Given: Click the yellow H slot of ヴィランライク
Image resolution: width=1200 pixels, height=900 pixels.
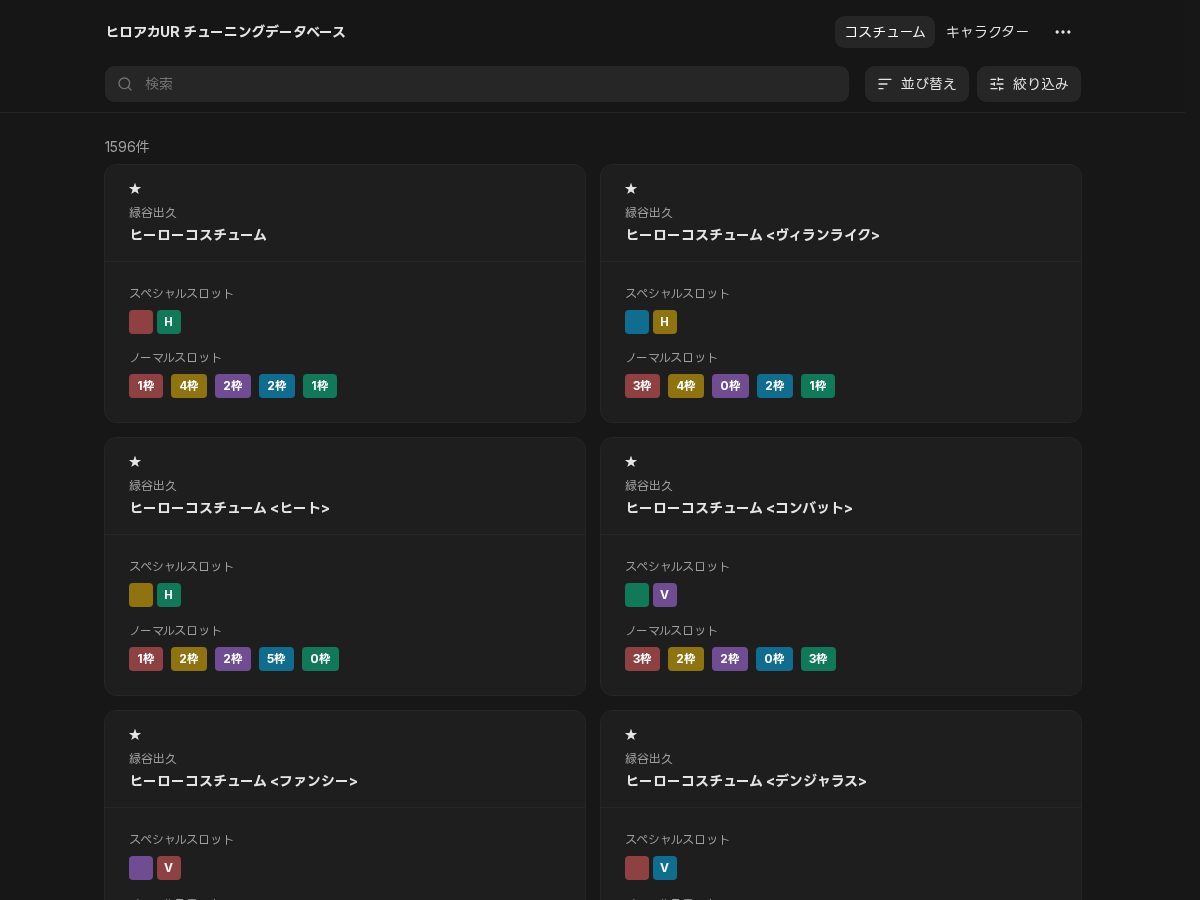Looking at the screenshot, I should pos(665,322).
